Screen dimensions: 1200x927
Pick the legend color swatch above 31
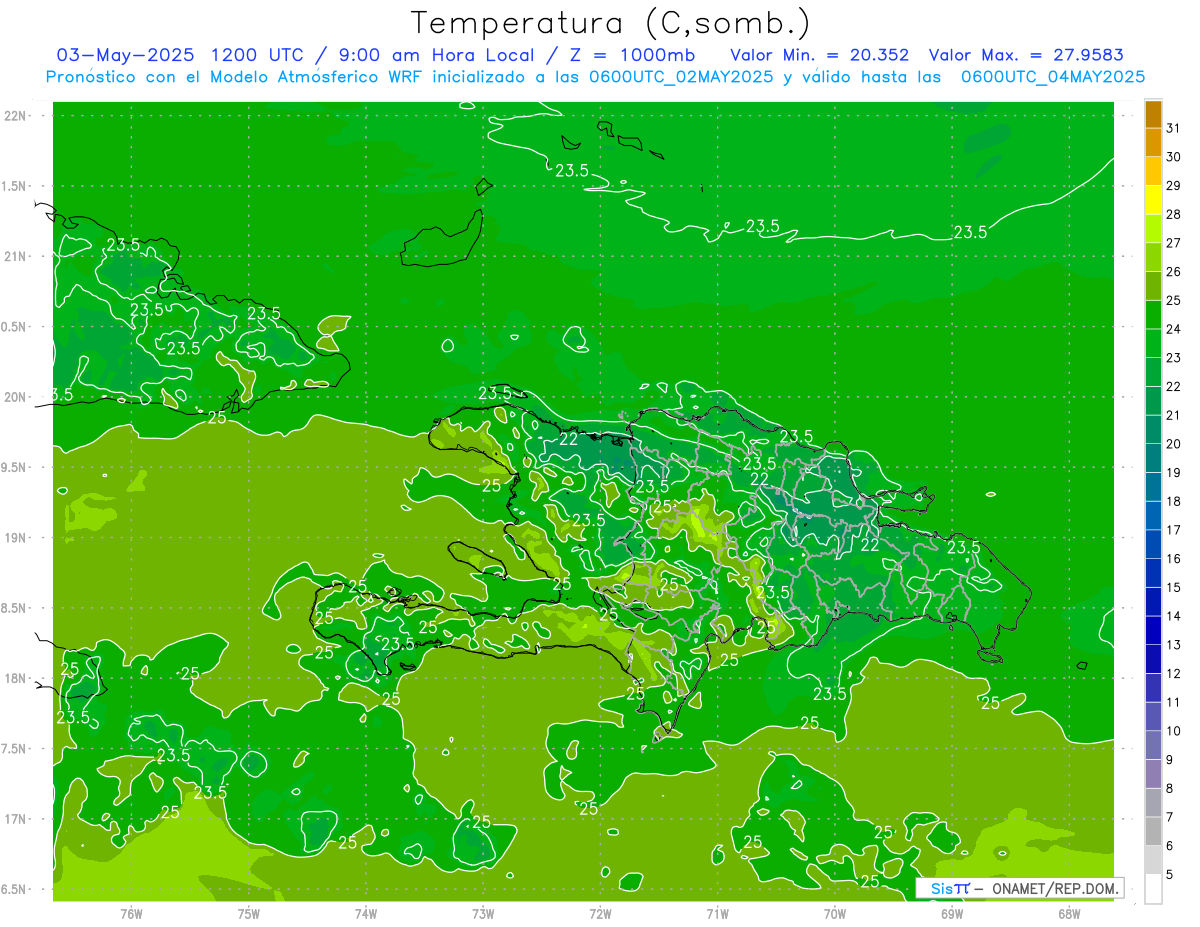click(1153, 114)
